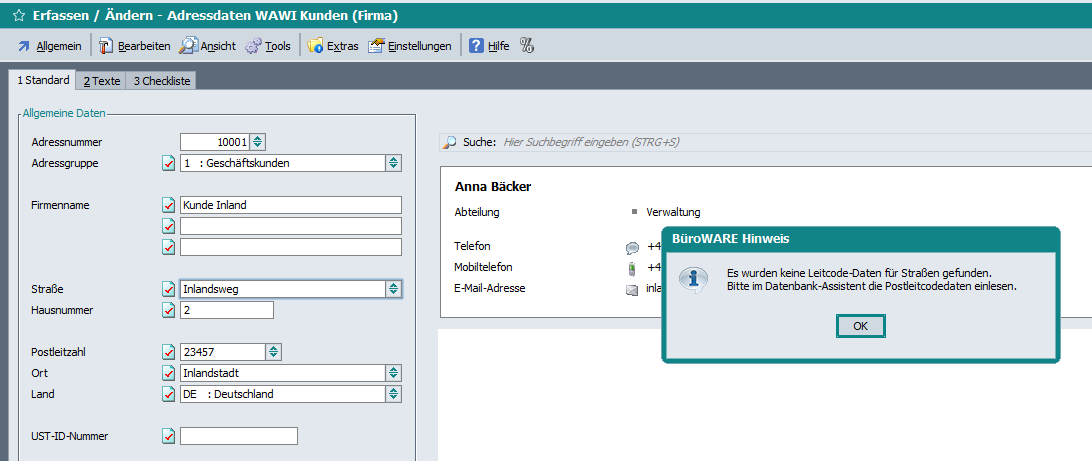Click the Adressnummer stepper arrows
This screenshot has width=1092, height=461.
(x=258, y=142)
